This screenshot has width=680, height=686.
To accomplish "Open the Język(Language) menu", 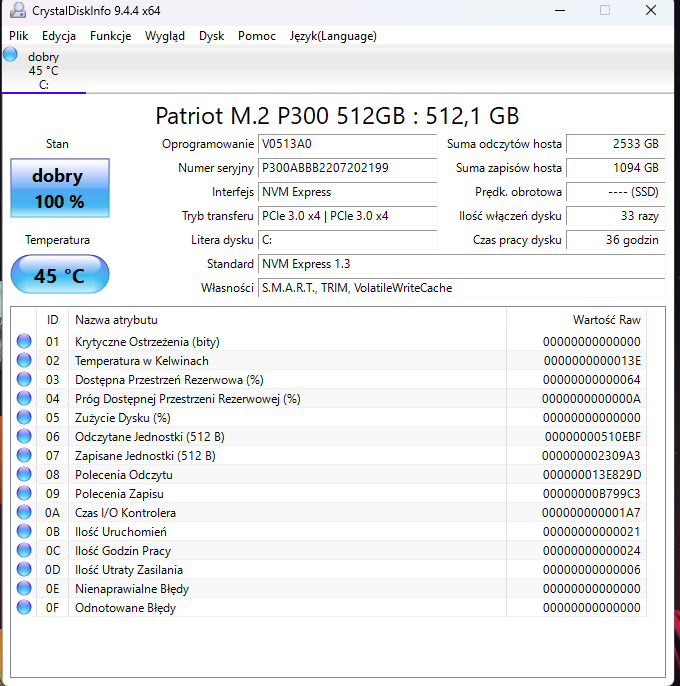I will (333, 36).
